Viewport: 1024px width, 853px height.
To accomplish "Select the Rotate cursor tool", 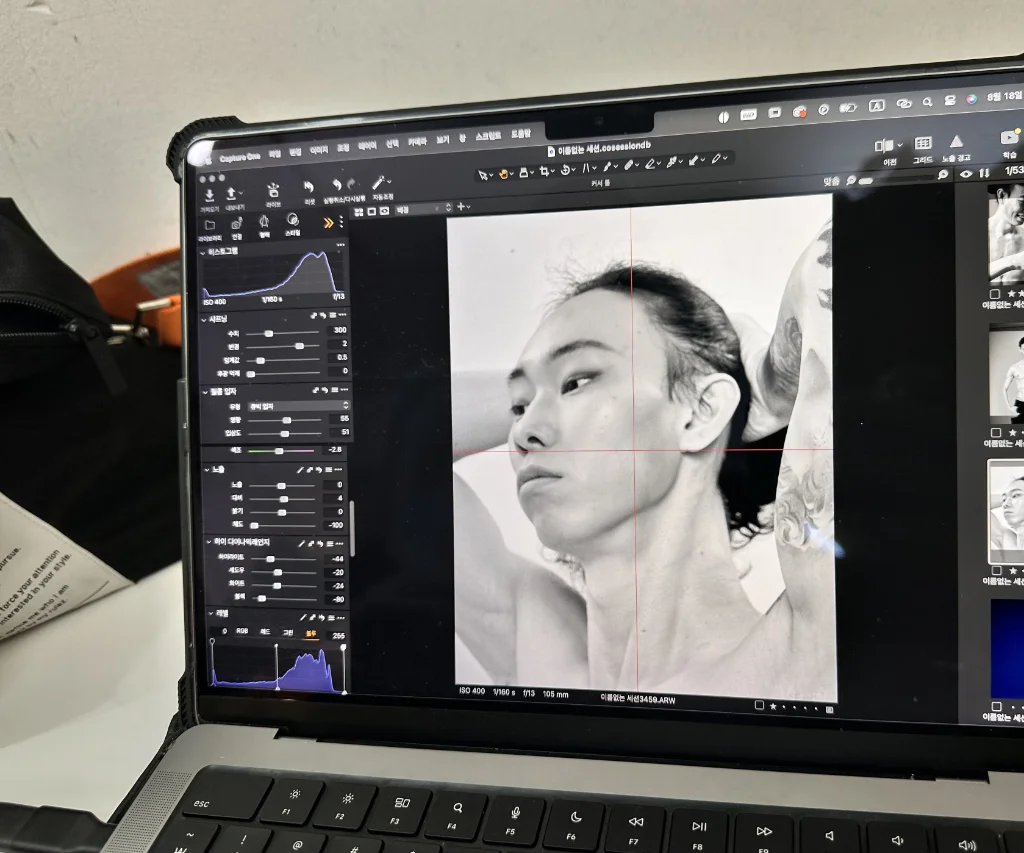I will (x=566, y=170).
